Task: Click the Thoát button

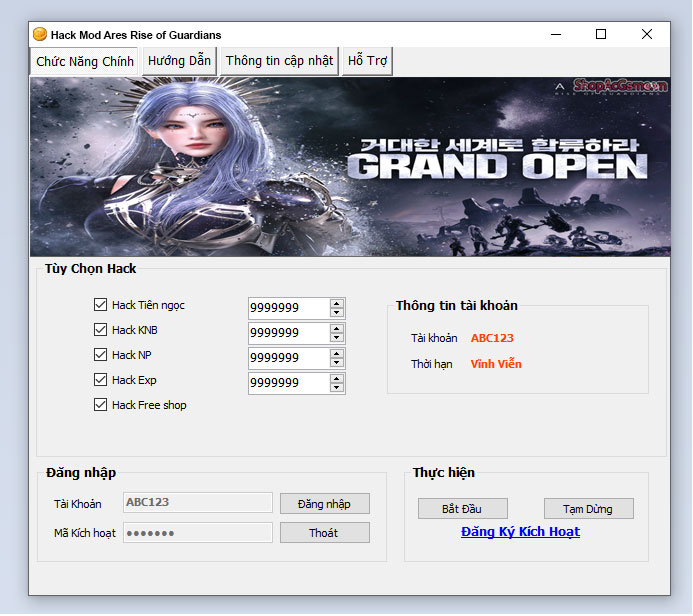Action: pyautogui.click(x=324, y=533)
